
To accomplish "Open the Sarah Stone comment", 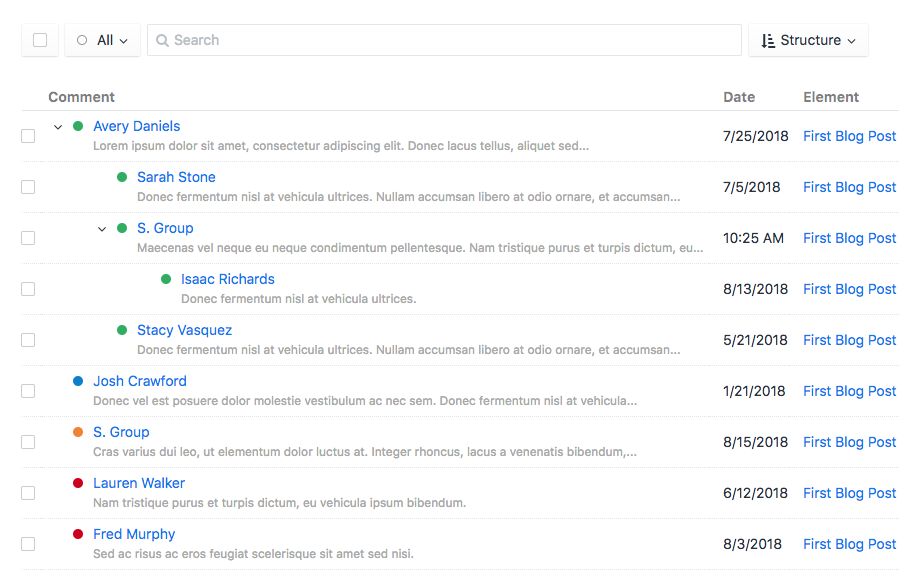I will coord(176,177).
